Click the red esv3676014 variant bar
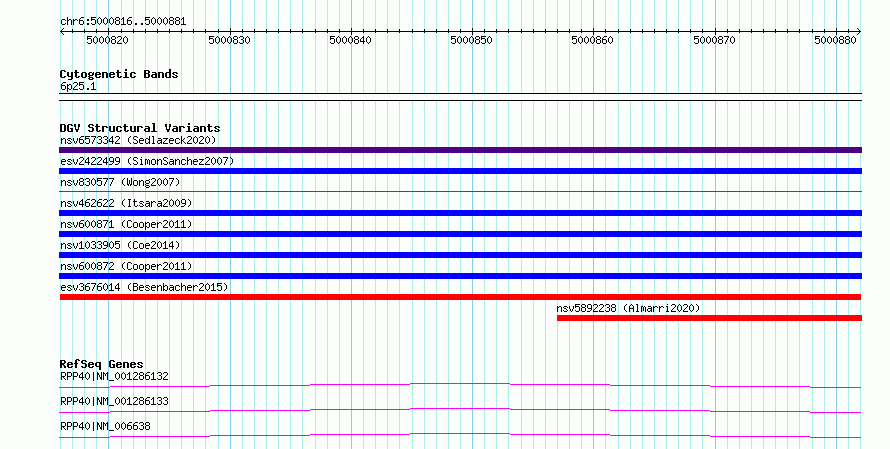890x449 pixels. (x=460, y=297)
